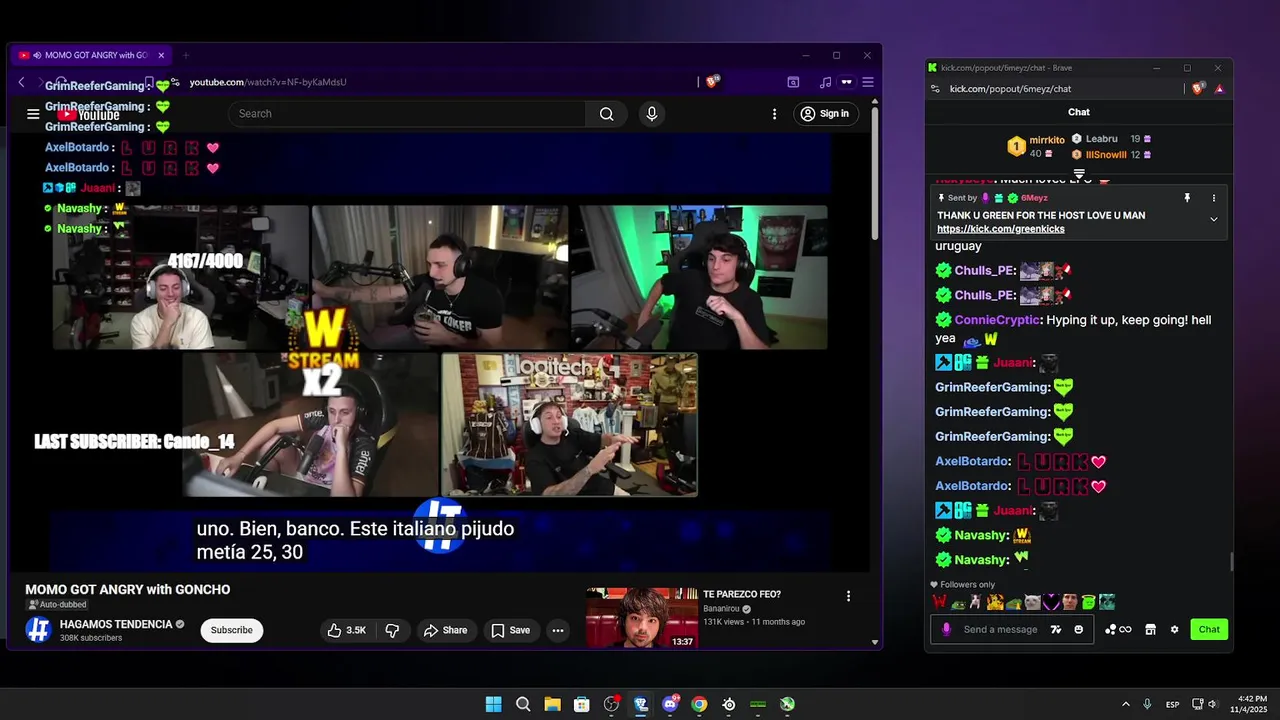The height and width of the screenshot is (720, 1280).
Task: Open YouTube settings three-dot menu
Action: 774,114
